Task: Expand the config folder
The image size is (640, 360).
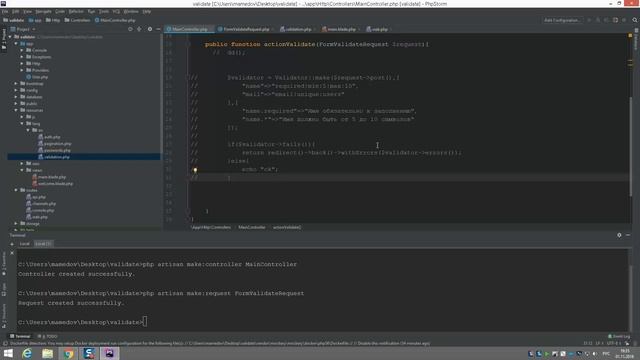Action: (x=16, y=90)
